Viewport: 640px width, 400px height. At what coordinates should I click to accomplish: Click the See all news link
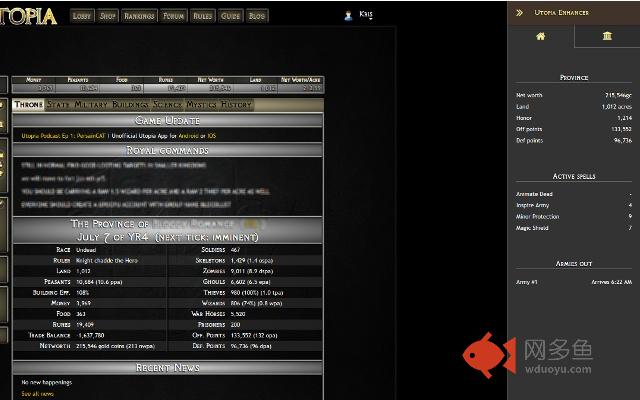(37, 394)
